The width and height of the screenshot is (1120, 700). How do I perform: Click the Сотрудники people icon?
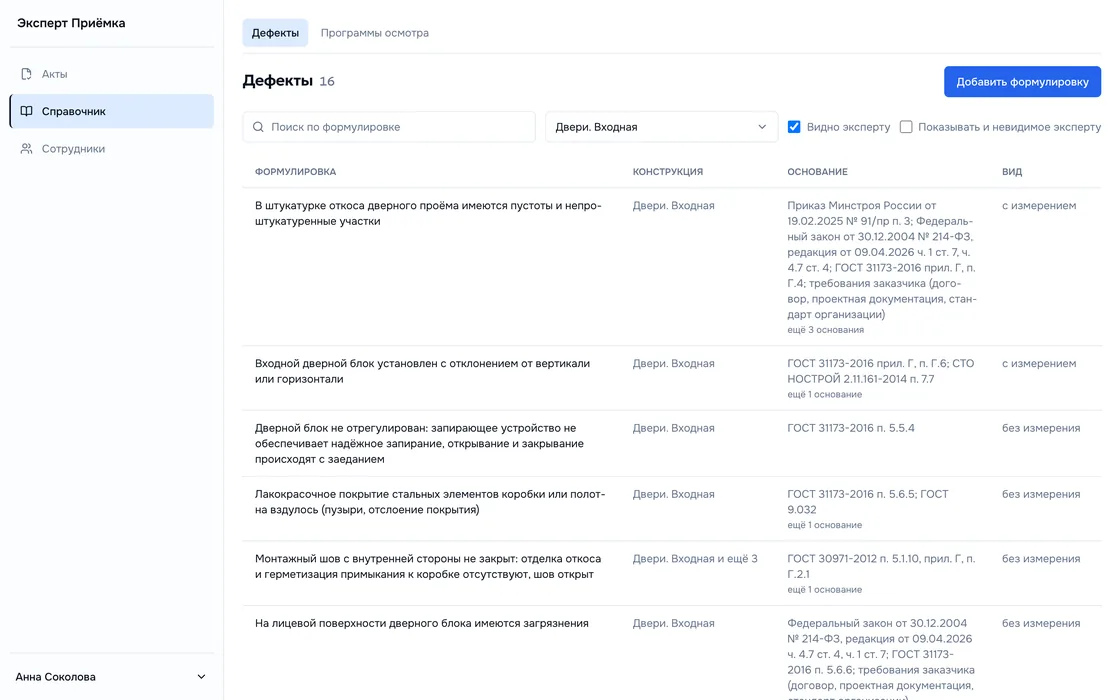pos(26,149)
